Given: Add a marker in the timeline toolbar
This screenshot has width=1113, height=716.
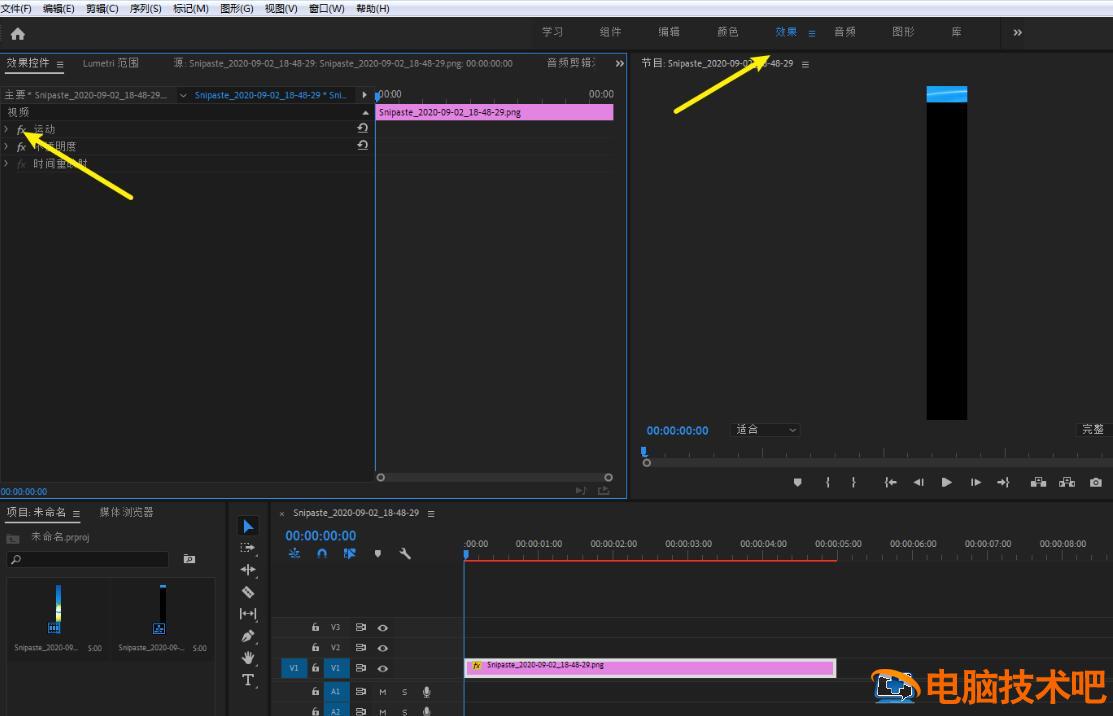Looking at the screenshot, I should pos(378,553).
